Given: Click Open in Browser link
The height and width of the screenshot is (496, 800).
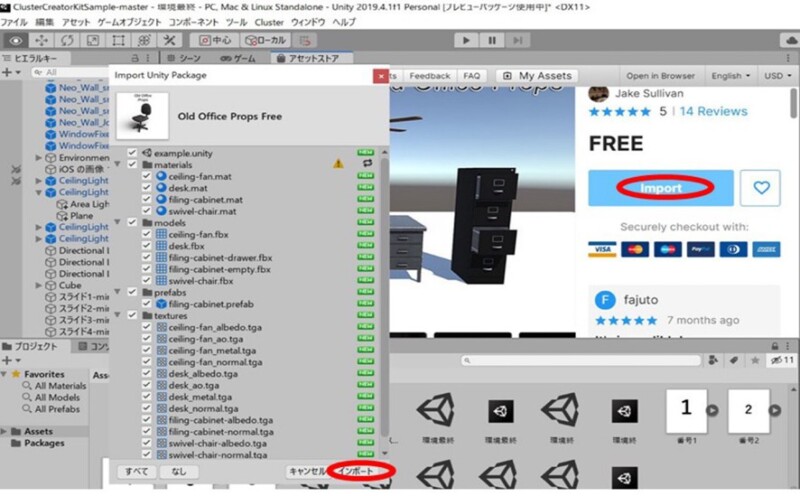Looking at the screenshot, I should [x=660, y=76].
